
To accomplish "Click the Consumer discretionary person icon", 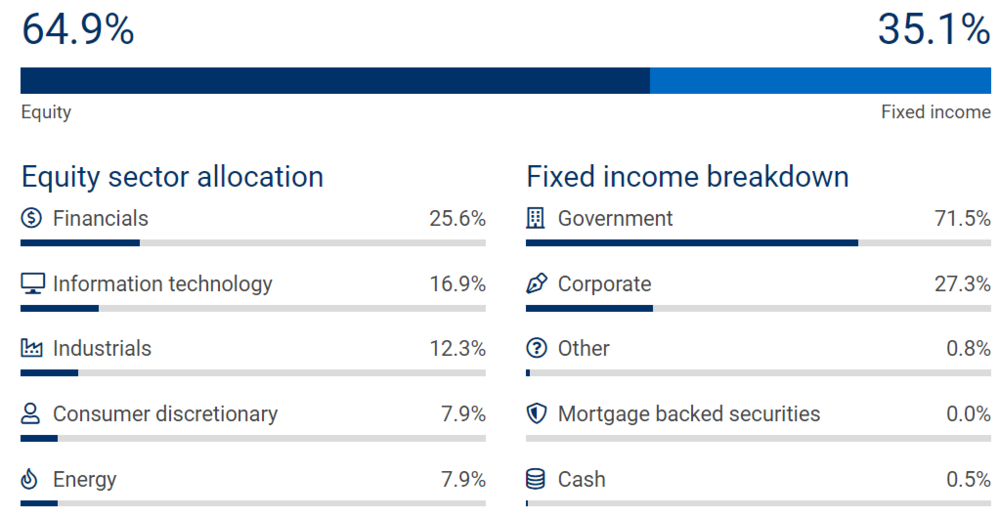I will click(30, 414).
